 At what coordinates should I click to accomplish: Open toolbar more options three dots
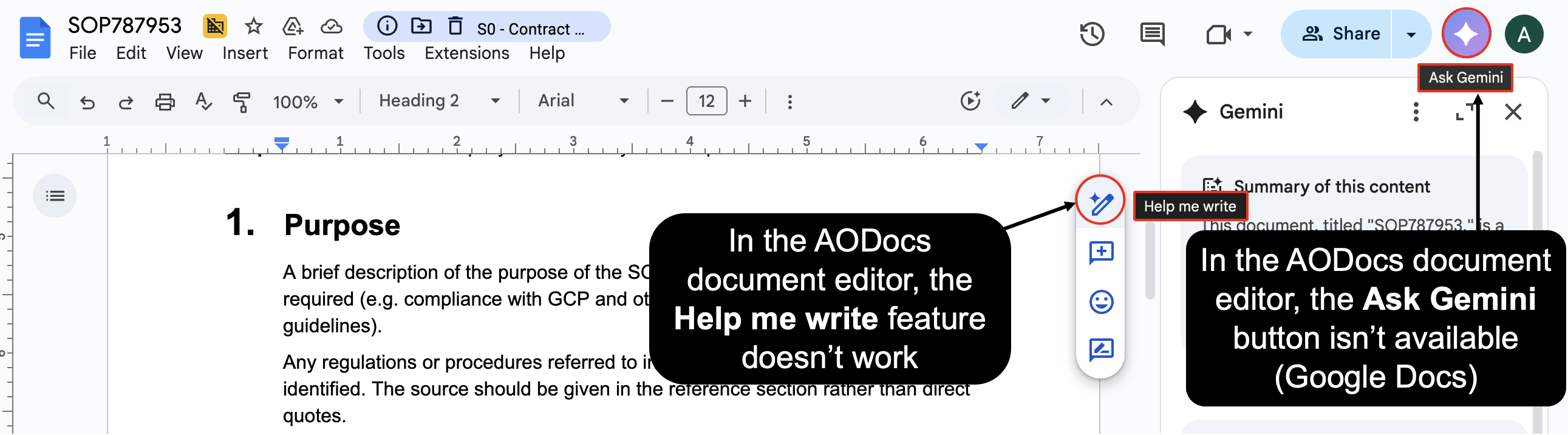pyautogui.click(x=790, y=101)
